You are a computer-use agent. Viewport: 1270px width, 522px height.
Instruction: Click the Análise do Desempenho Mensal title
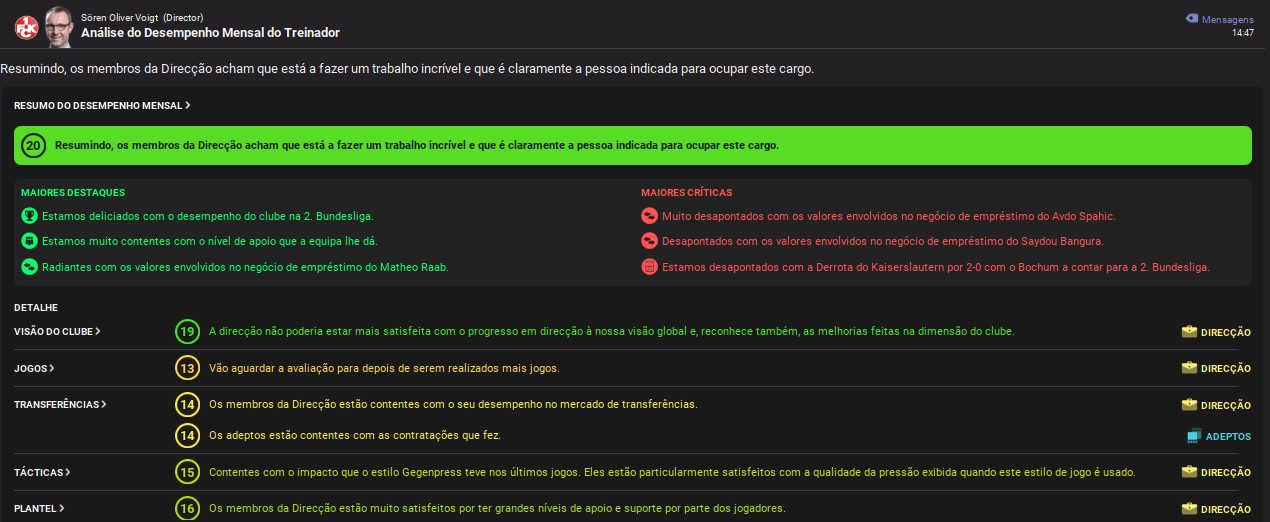(210, 33)
